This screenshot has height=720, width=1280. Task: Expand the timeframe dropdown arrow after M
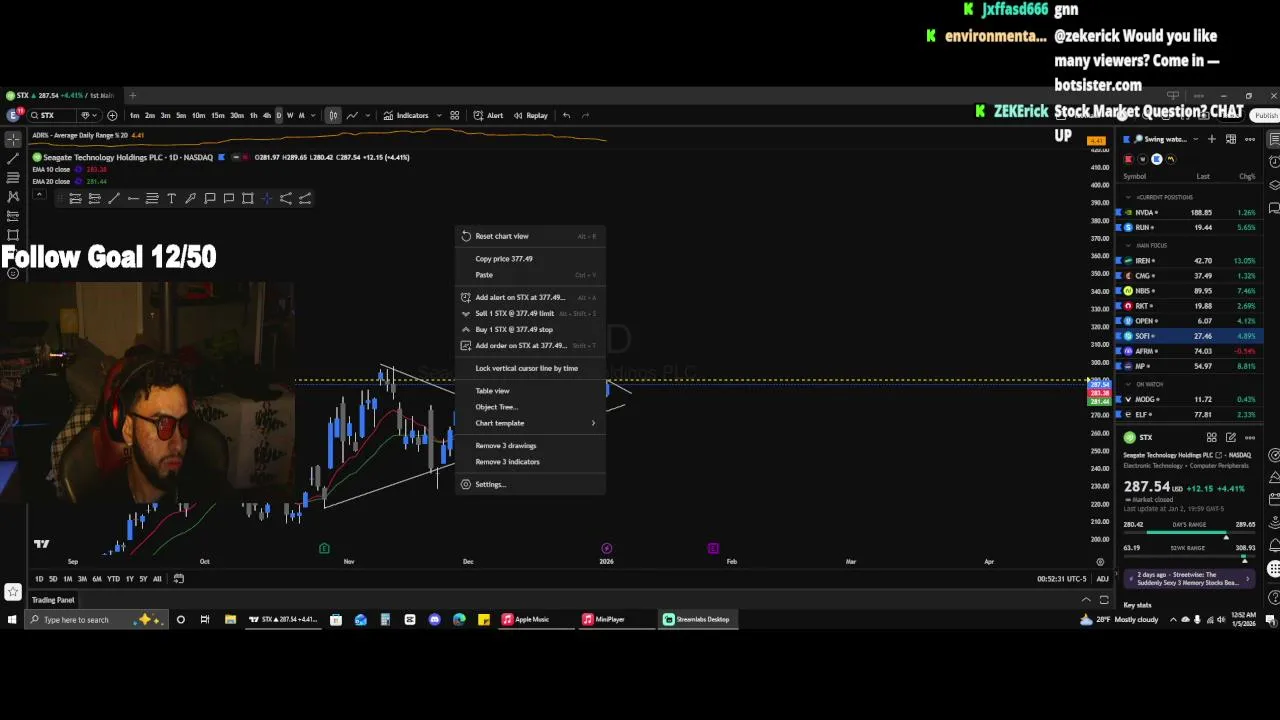click(x=314, y=115)
